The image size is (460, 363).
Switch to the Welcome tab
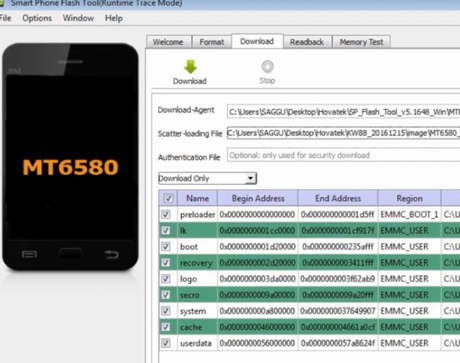[168, 42]
